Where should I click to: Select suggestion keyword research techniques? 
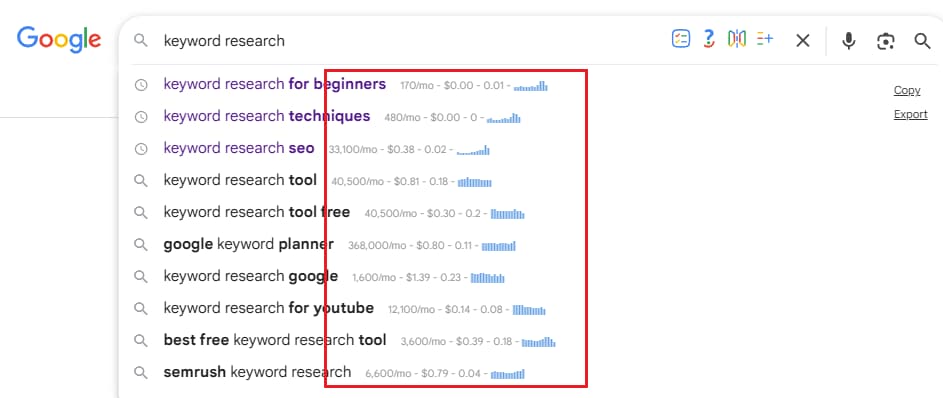(267, 116)
